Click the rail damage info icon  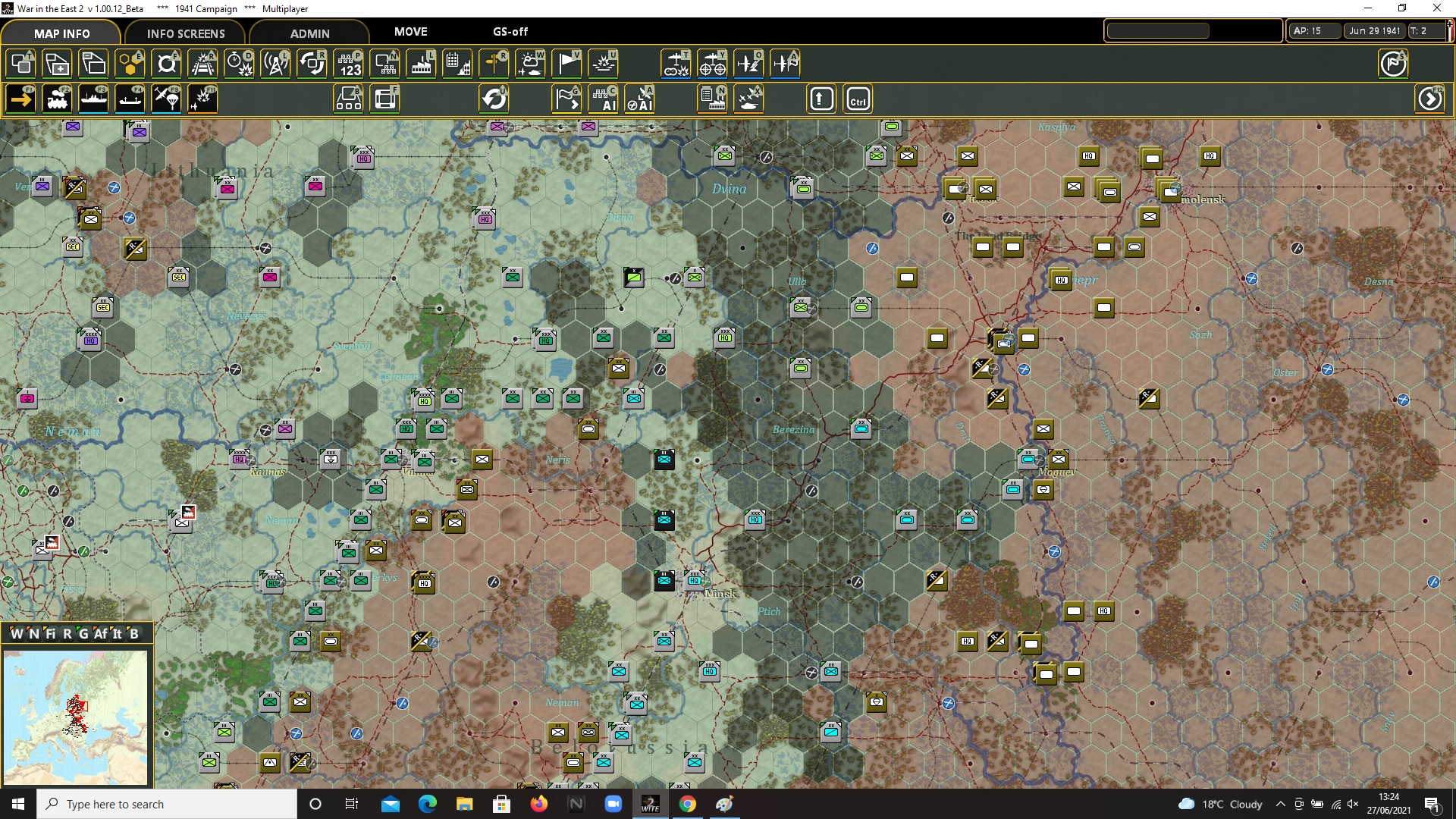202,64
